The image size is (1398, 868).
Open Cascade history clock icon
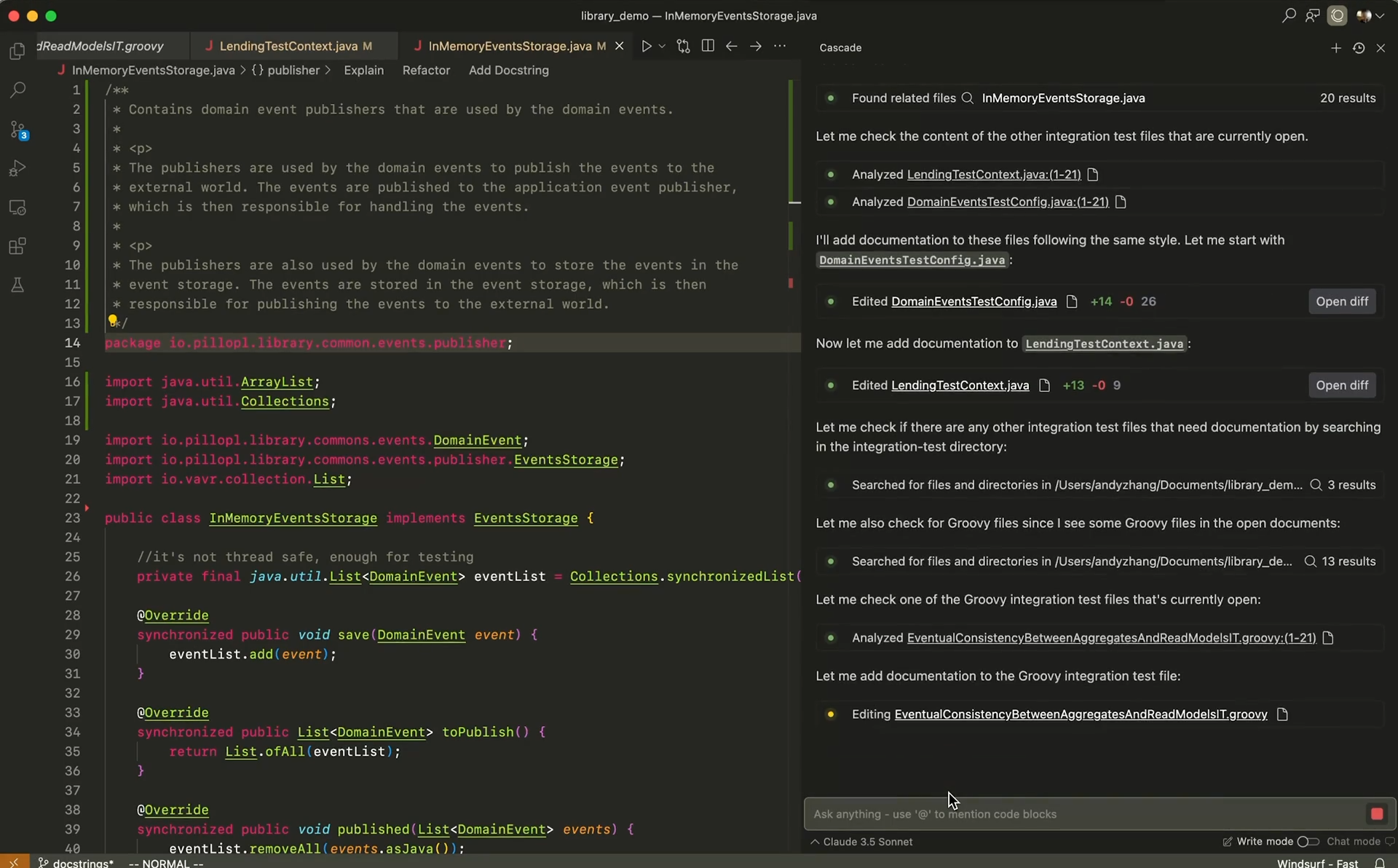tap(1358, 48)
